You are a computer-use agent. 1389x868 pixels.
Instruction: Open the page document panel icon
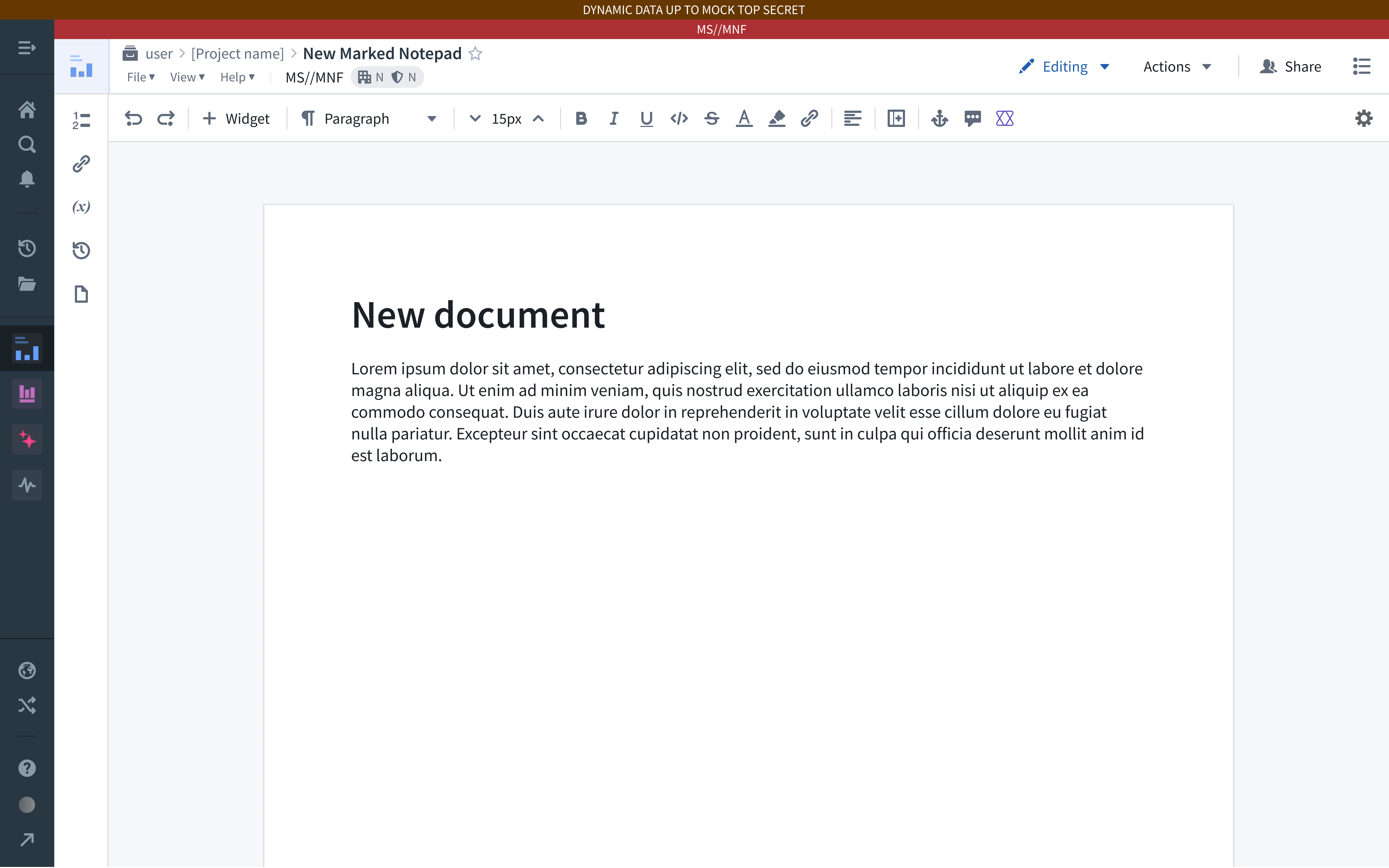81,294
